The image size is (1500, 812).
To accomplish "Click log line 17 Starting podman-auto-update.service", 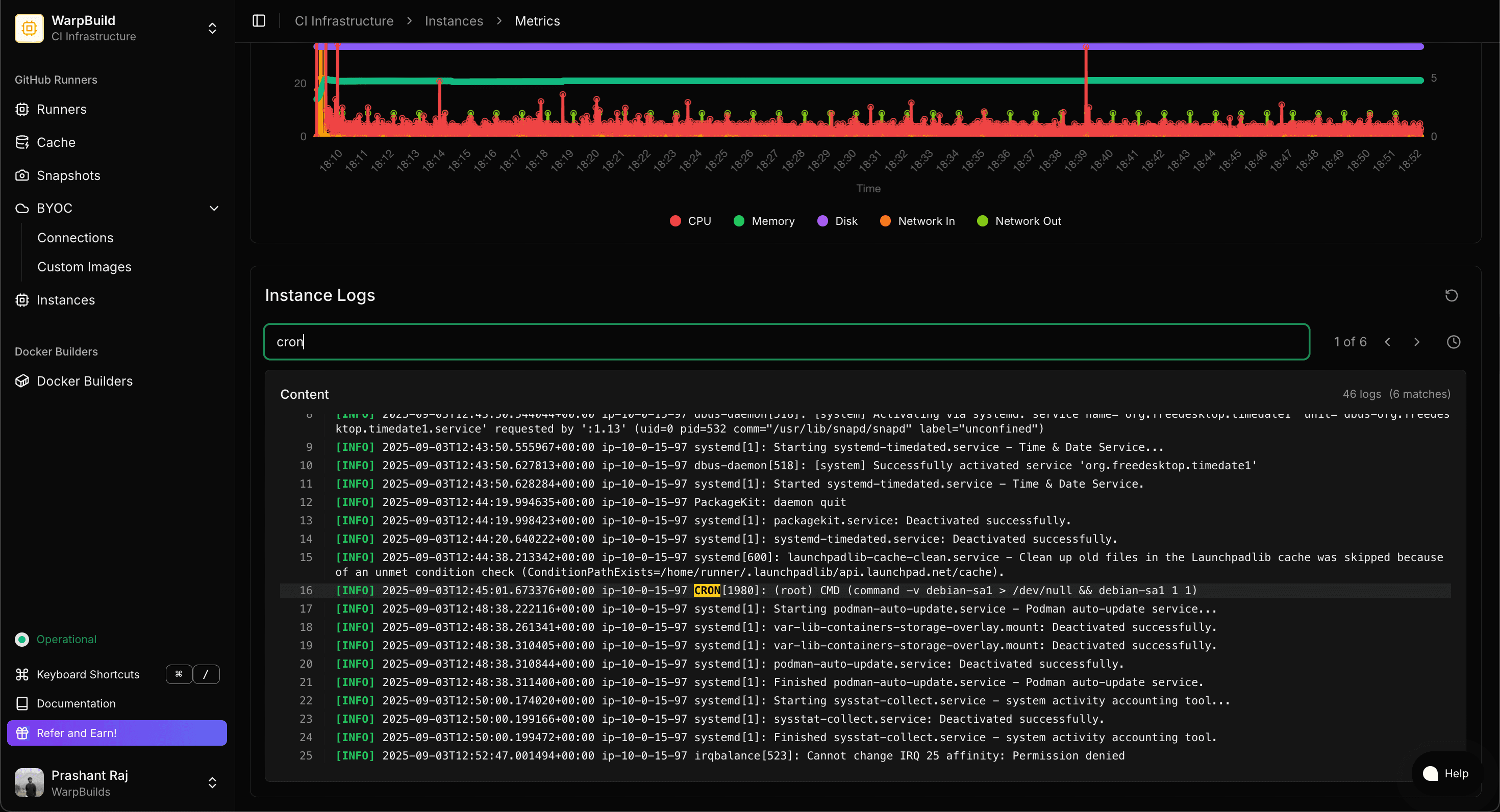I will [x=865, y=608].
